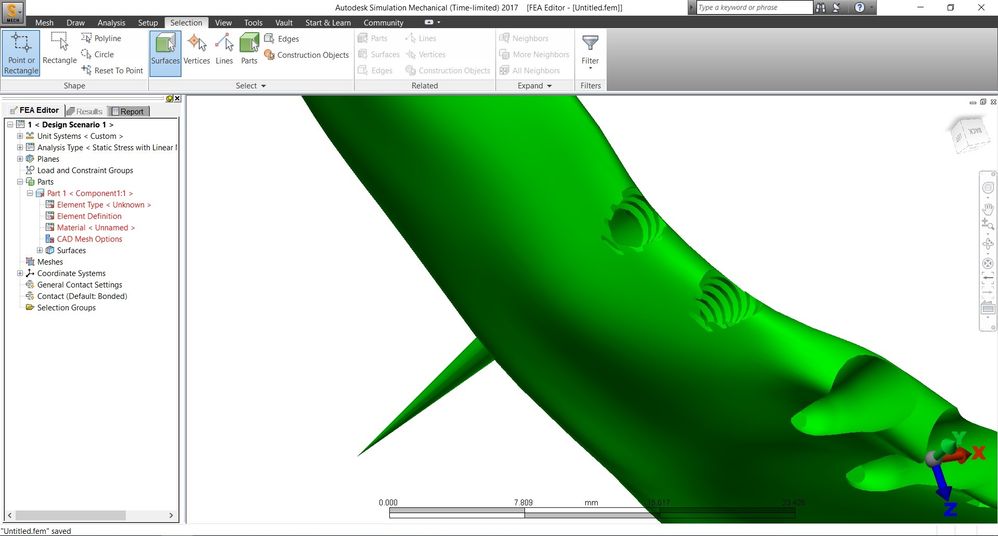Activate Zoom tool in navigation bar

(x=988, y=224)
